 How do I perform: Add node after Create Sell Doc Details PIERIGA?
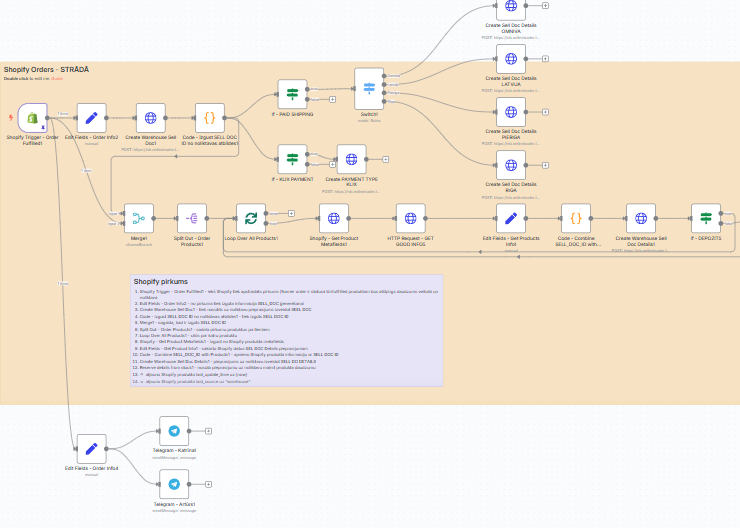click(x=545, y=112)
